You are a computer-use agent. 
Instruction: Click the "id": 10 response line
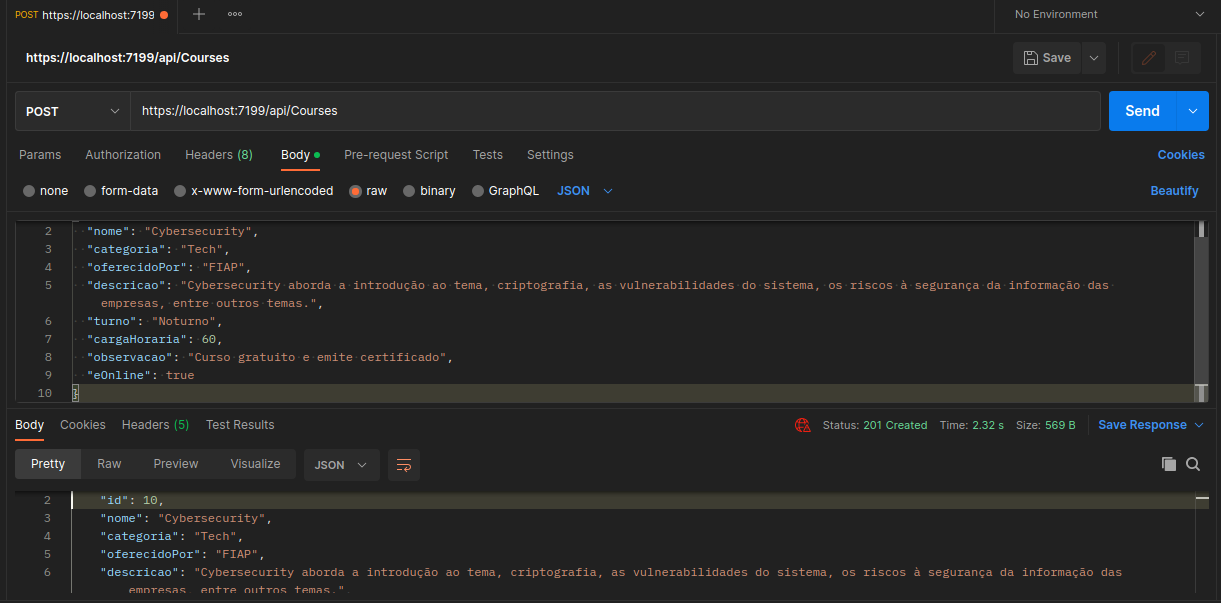tap(132, 500)
